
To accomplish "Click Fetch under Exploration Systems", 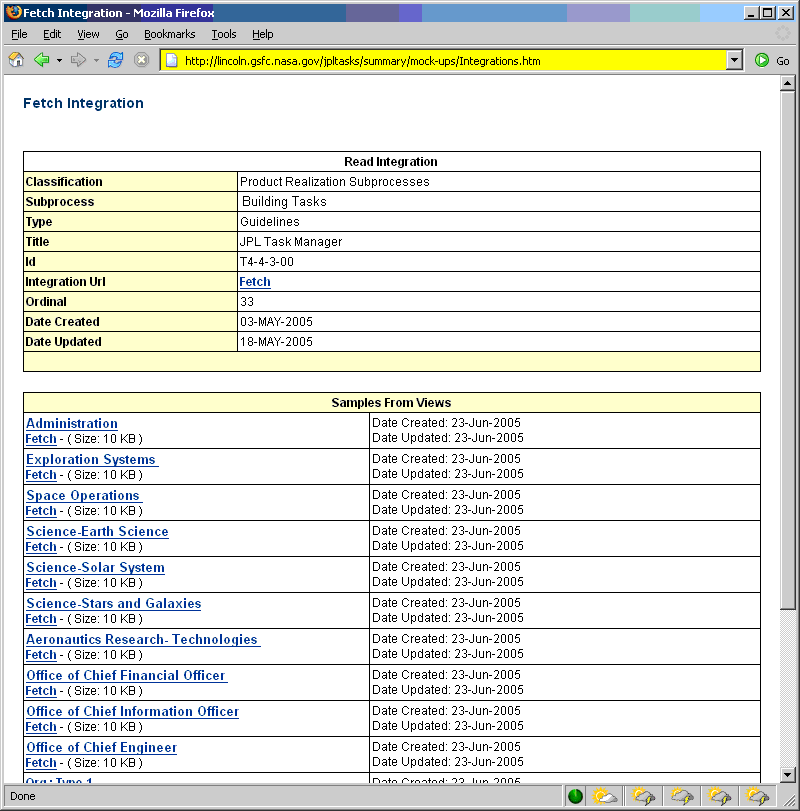I will pos(41,475).
